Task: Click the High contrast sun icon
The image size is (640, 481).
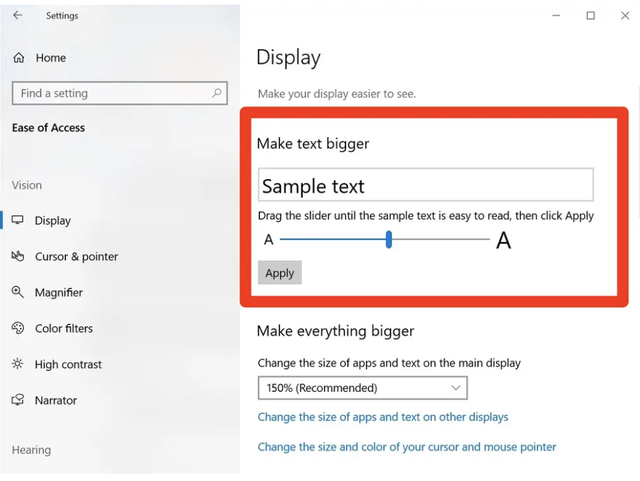Action: (x=18, y=364)
